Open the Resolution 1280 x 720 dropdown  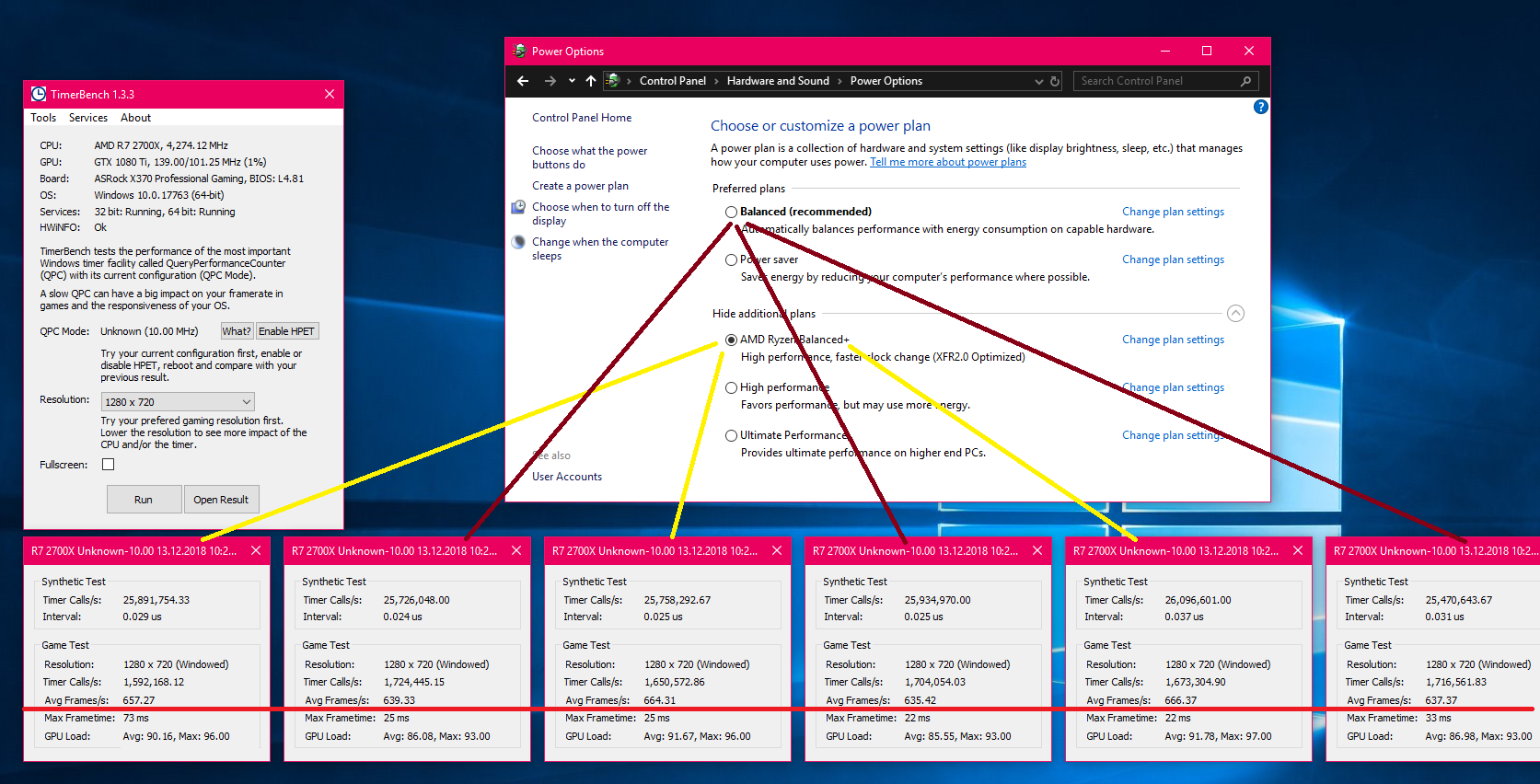(178, 402)
